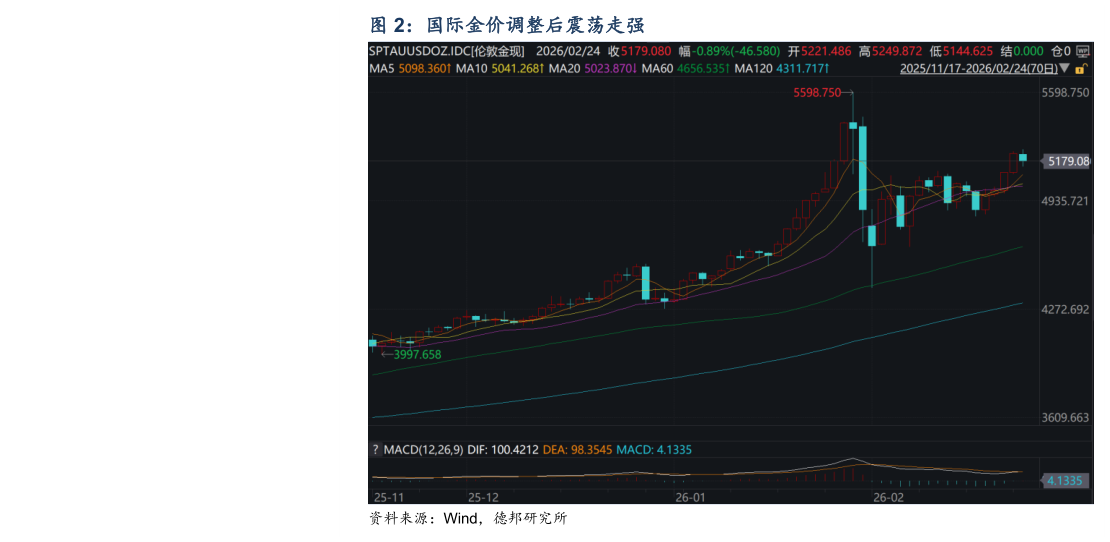The image size is (1110, 542).
Task: Click the current price tag 5179.08 on axis
Action: click(1065, 162)
